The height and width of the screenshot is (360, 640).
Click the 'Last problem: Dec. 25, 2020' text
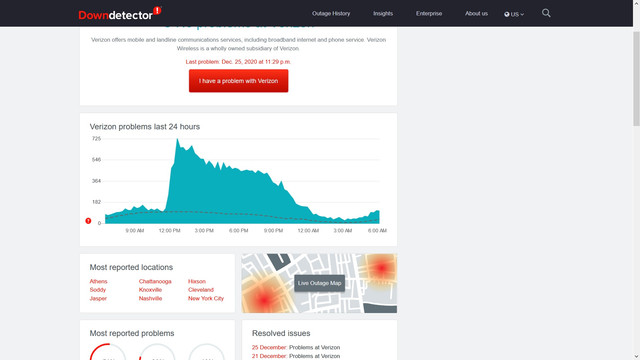pos(238,62)
